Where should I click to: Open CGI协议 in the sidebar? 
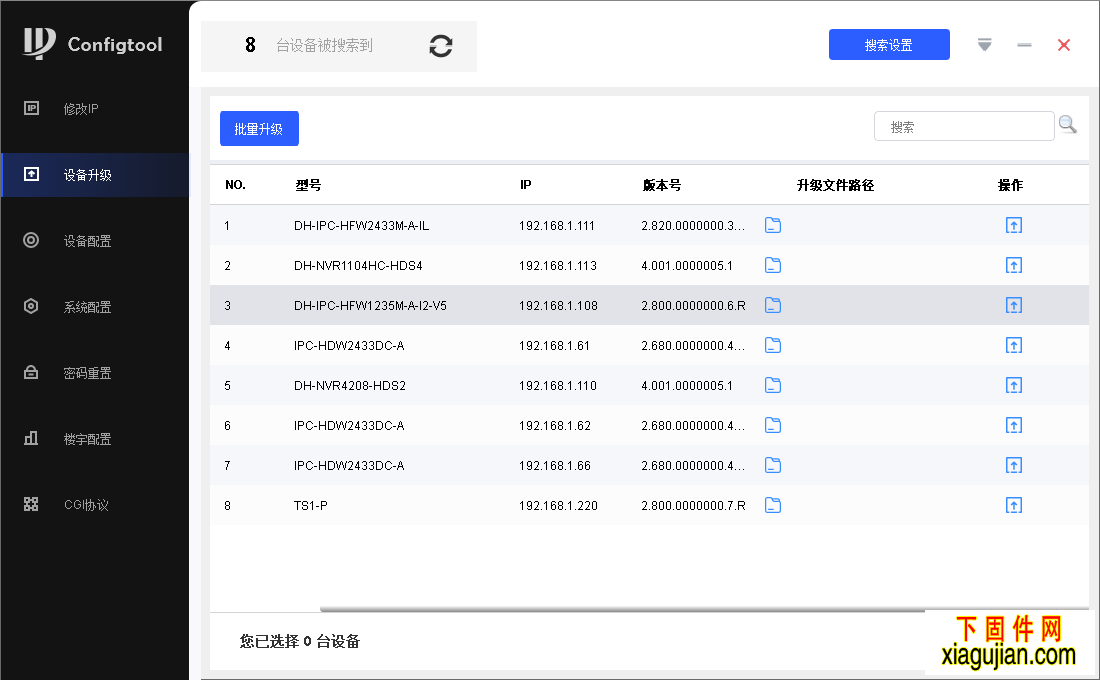click(x=95, y=505)
